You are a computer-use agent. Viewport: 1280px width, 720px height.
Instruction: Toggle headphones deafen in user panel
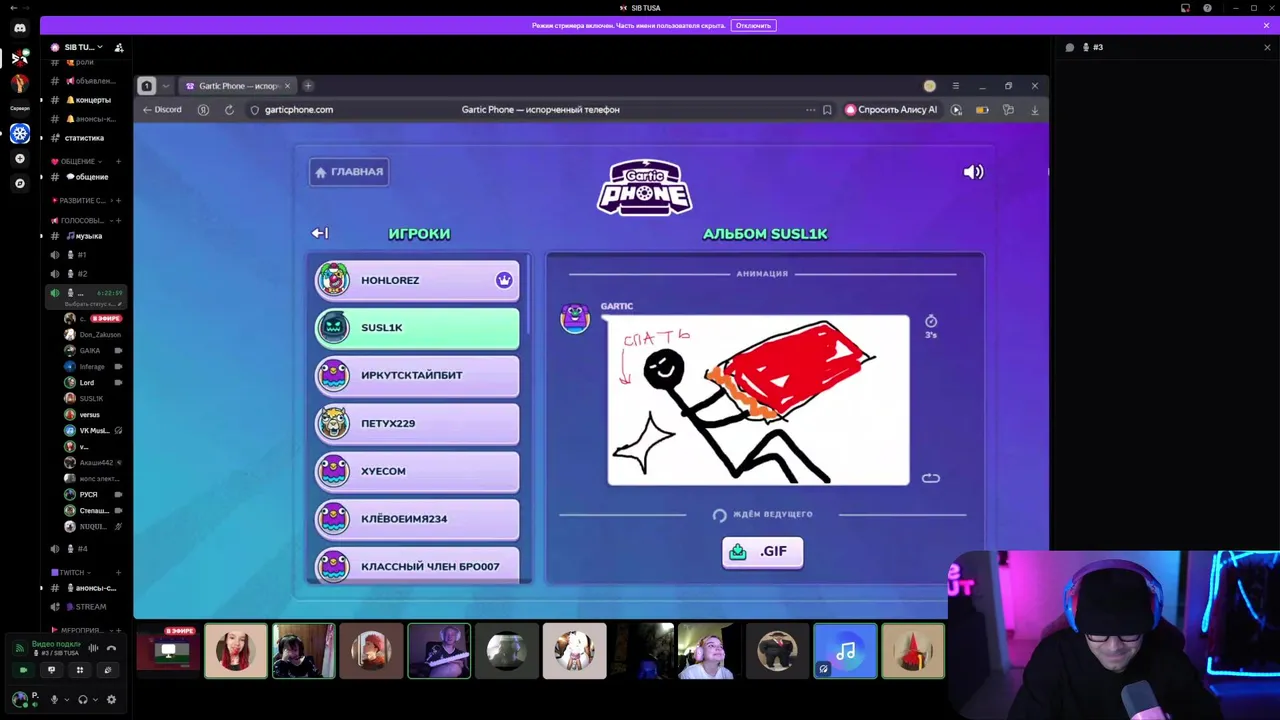pos(83,699)
